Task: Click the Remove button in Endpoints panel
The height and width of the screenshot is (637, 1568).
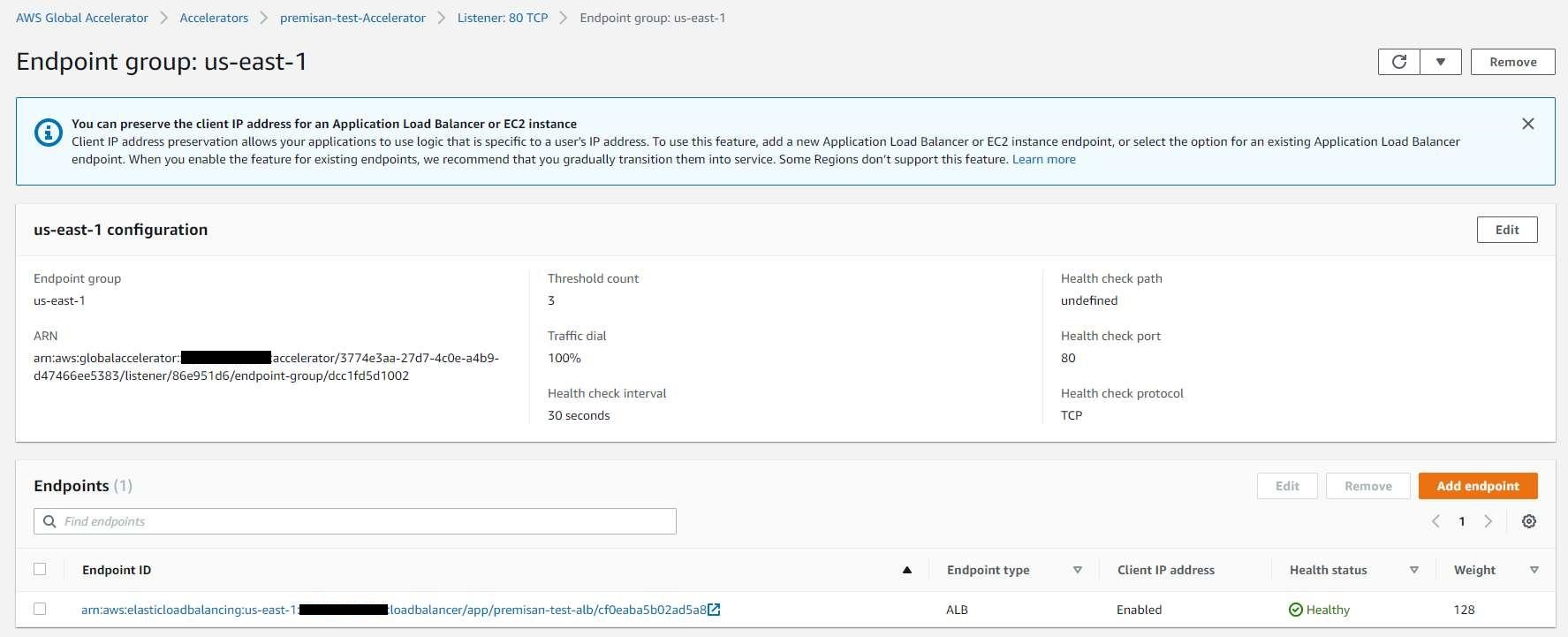Action: 1367,486
